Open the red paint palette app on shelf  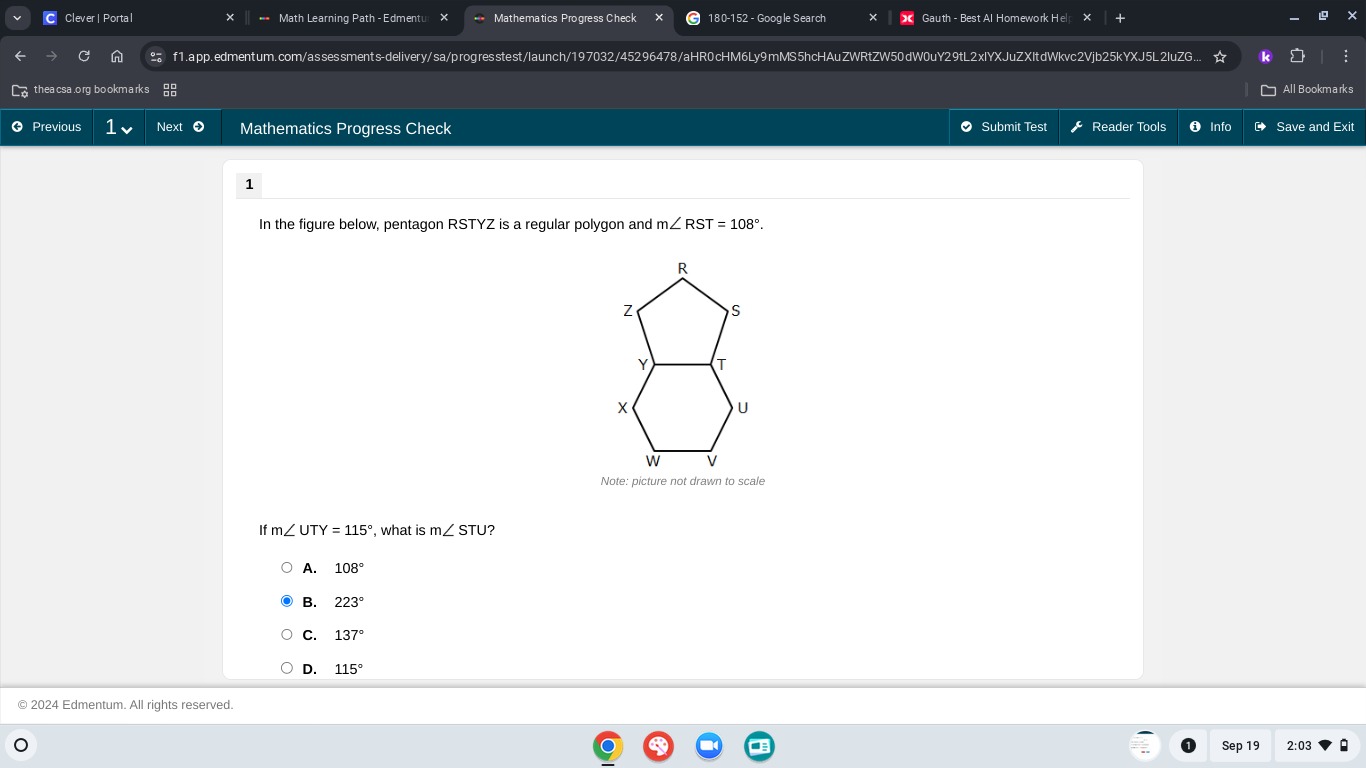(x=658, y=746)
